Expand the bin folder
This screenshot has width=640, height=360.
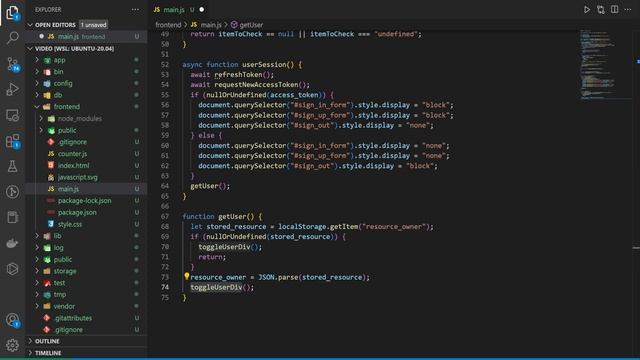58,72
